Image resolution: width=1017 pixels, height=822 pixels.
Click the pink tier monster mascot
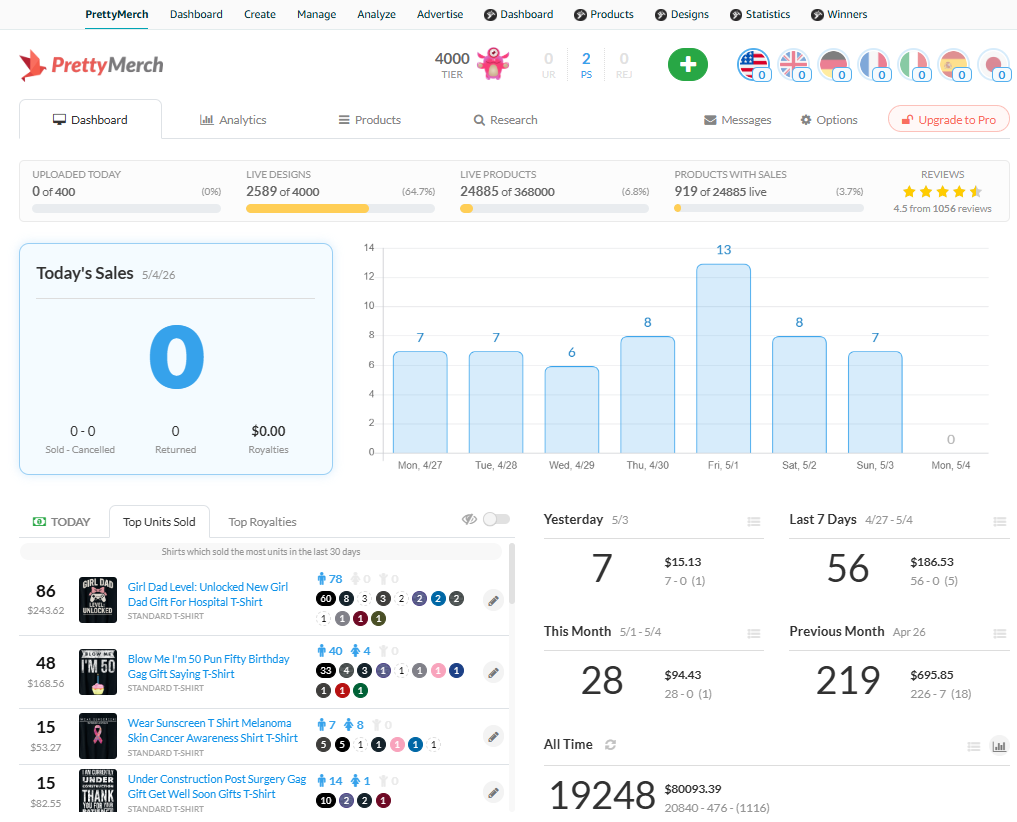(493, 64)
